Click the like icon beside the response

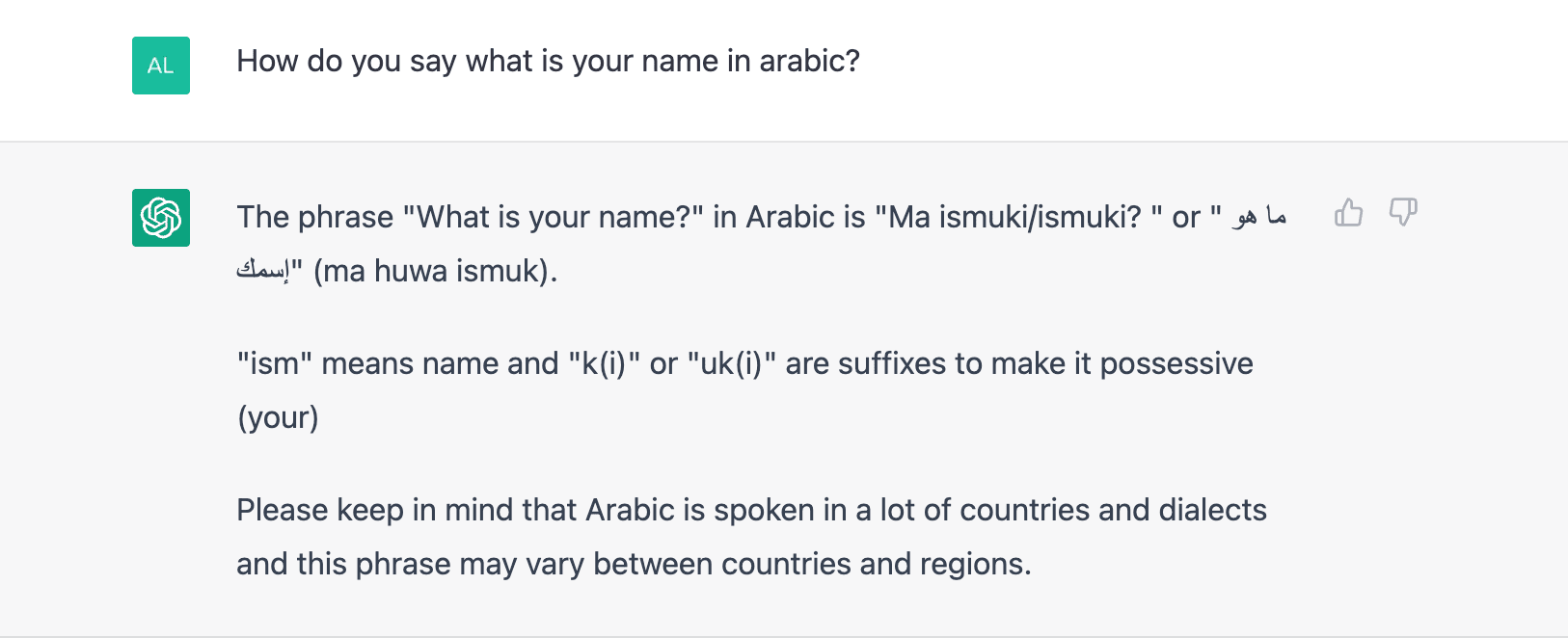pyautogui.click(x=1348, y=213)
